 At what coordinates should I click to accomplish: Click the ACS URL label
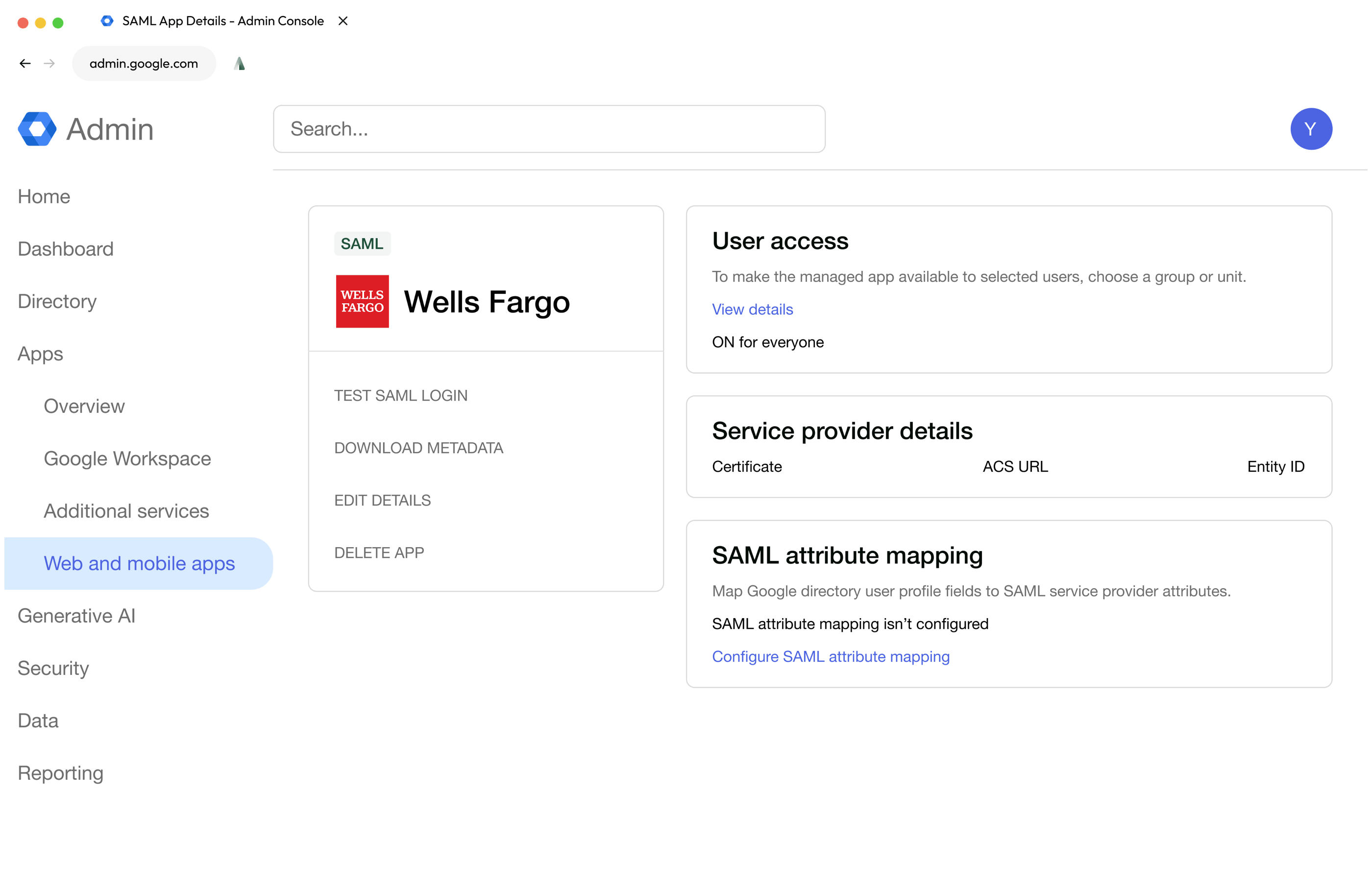pyautogui.click(x=1015, y=467)
